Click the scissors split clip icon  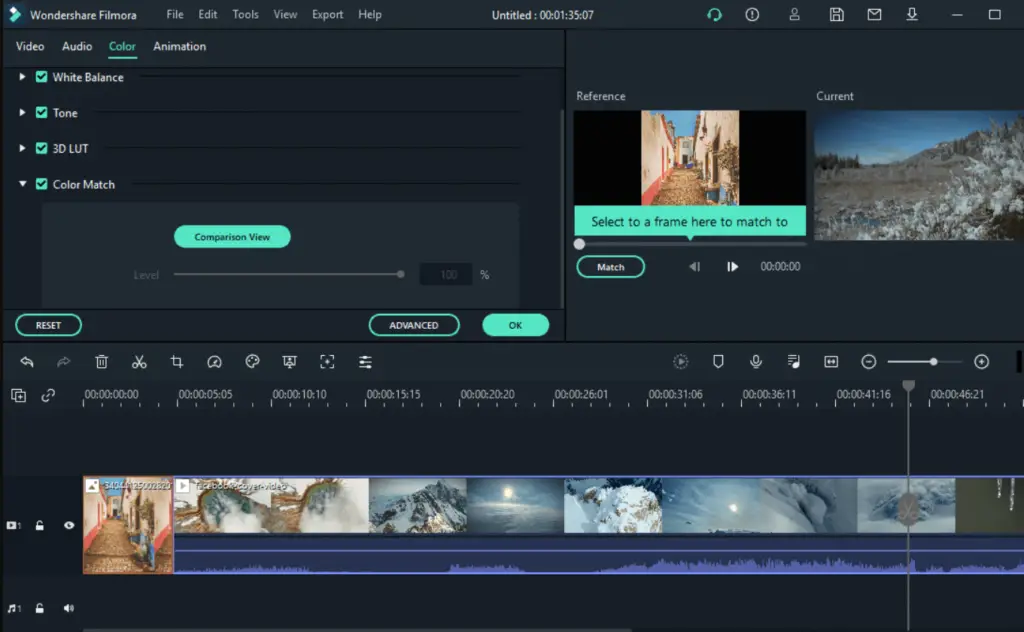[139, 362]
